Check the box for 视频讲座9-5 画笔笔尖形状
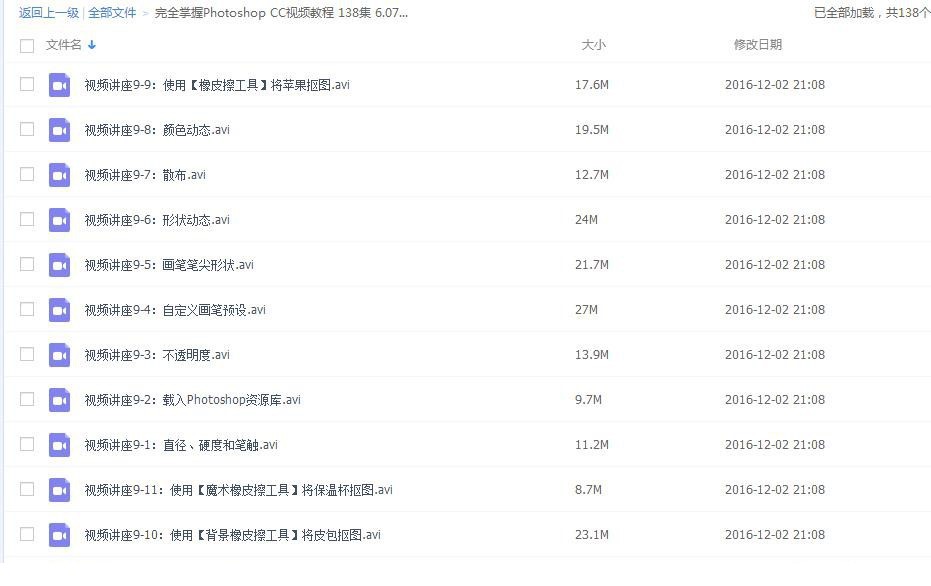Image resolution: width=931 pixels, height=586 pixels. pos(27,265)
